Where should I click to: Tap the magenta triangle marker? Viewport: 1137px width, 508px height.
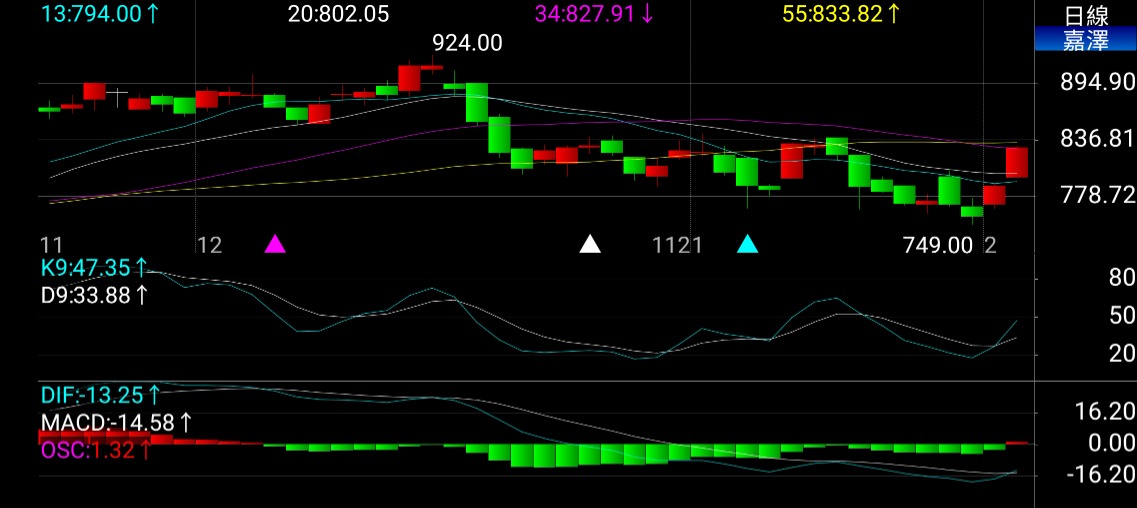coord(275,243)
